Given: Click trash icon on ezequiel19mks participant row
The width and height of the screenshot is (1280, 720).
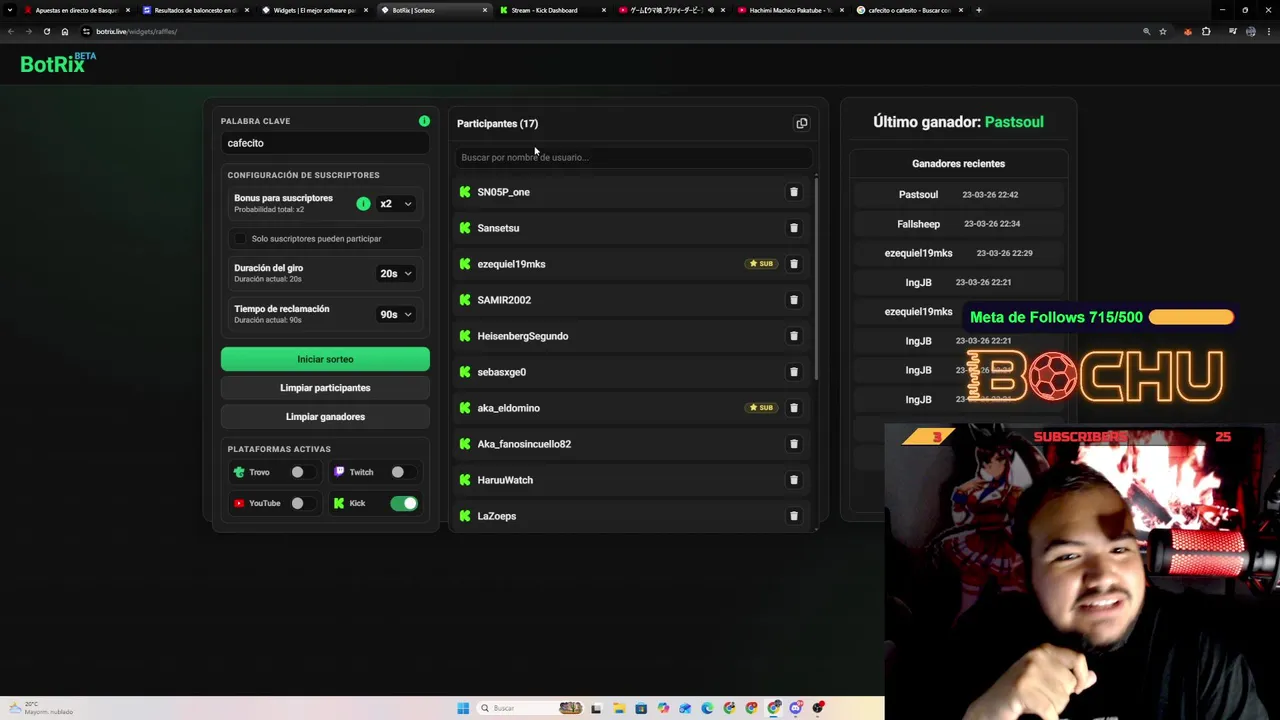Looking at the screenshot, I should click(794, 264).
